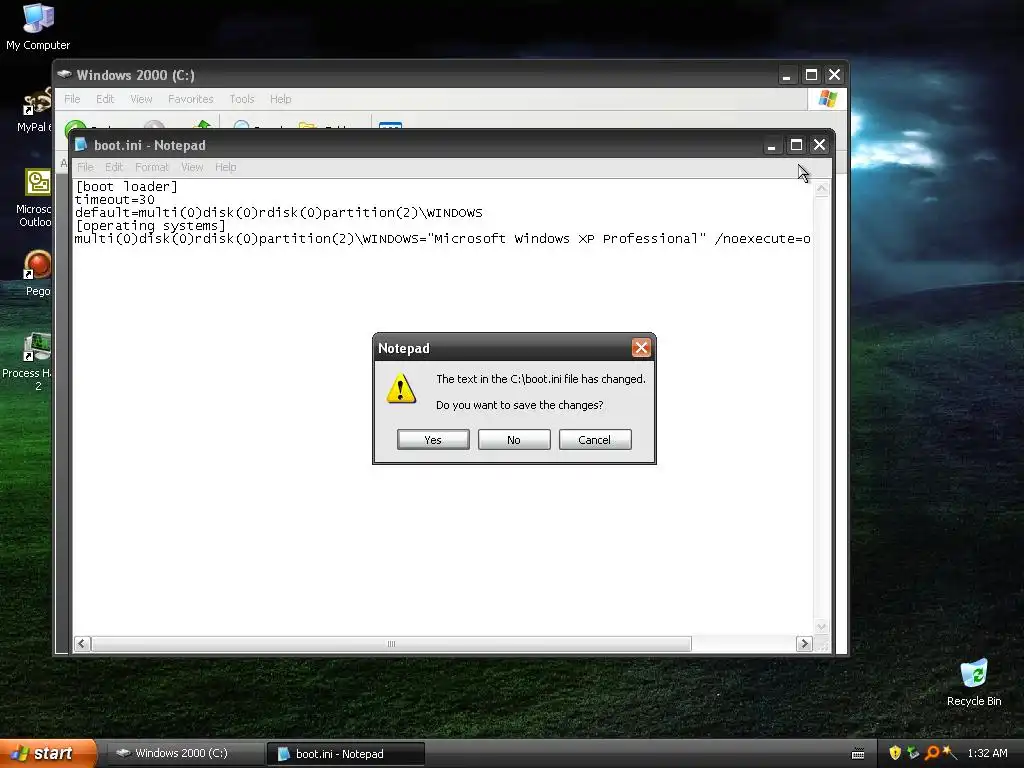Screen dimensions: 1024x768
Task: Click the Notepad vertical scrollbar down arrow
Action: (822, 626)
